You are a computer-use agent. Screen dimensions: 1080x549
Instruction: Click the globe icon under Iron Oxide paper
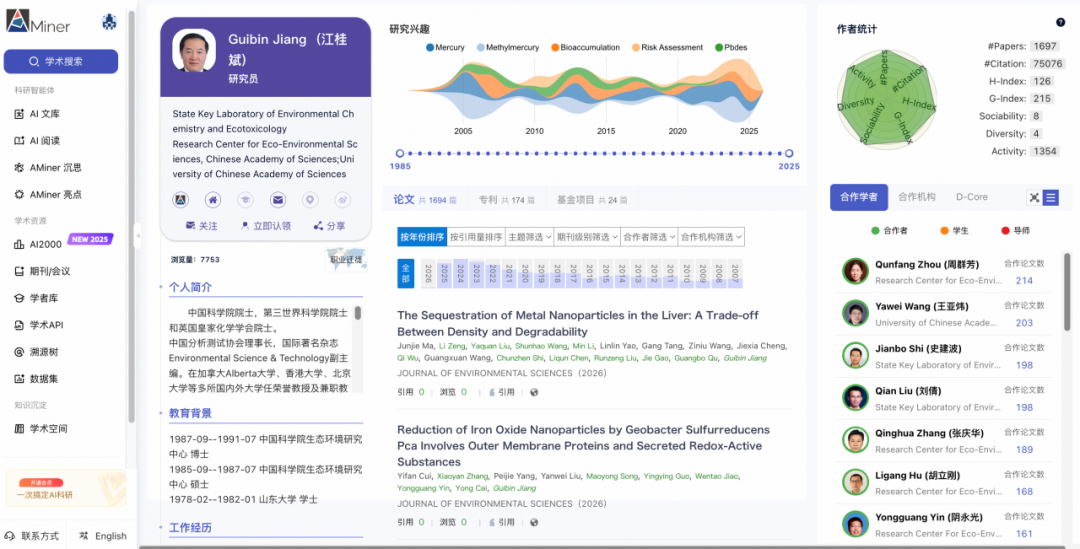tap(534, 522)
